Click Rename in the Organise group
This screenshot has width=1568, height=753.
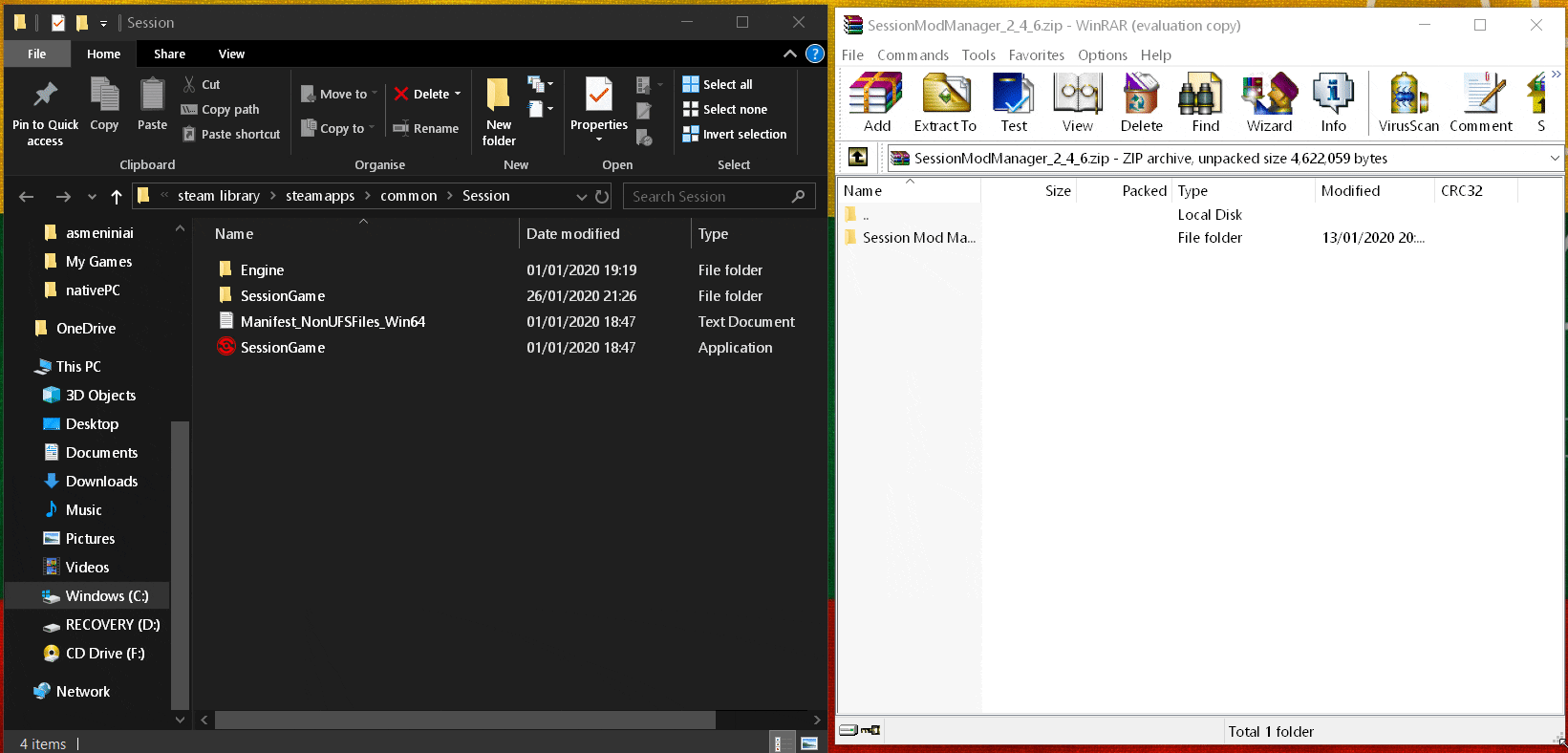(426, 128)
